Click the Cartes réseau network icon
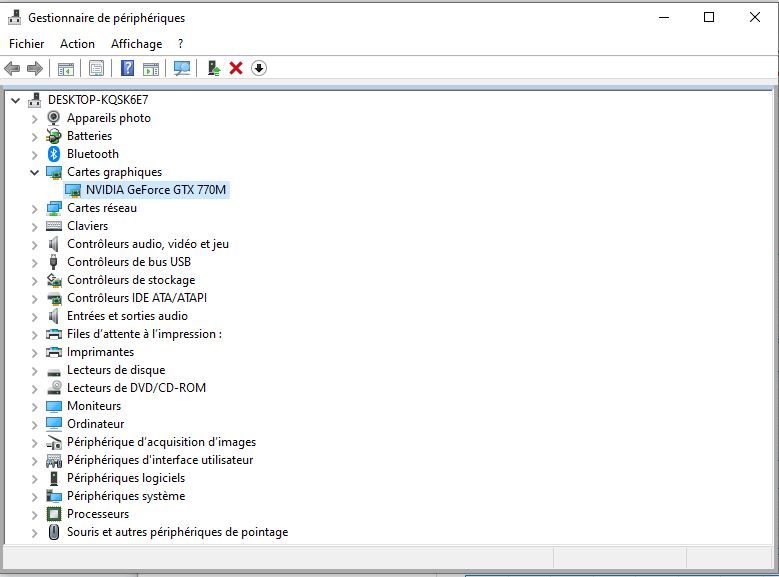Viewport: 779px width, 577px height. click(x=54, y=208)
